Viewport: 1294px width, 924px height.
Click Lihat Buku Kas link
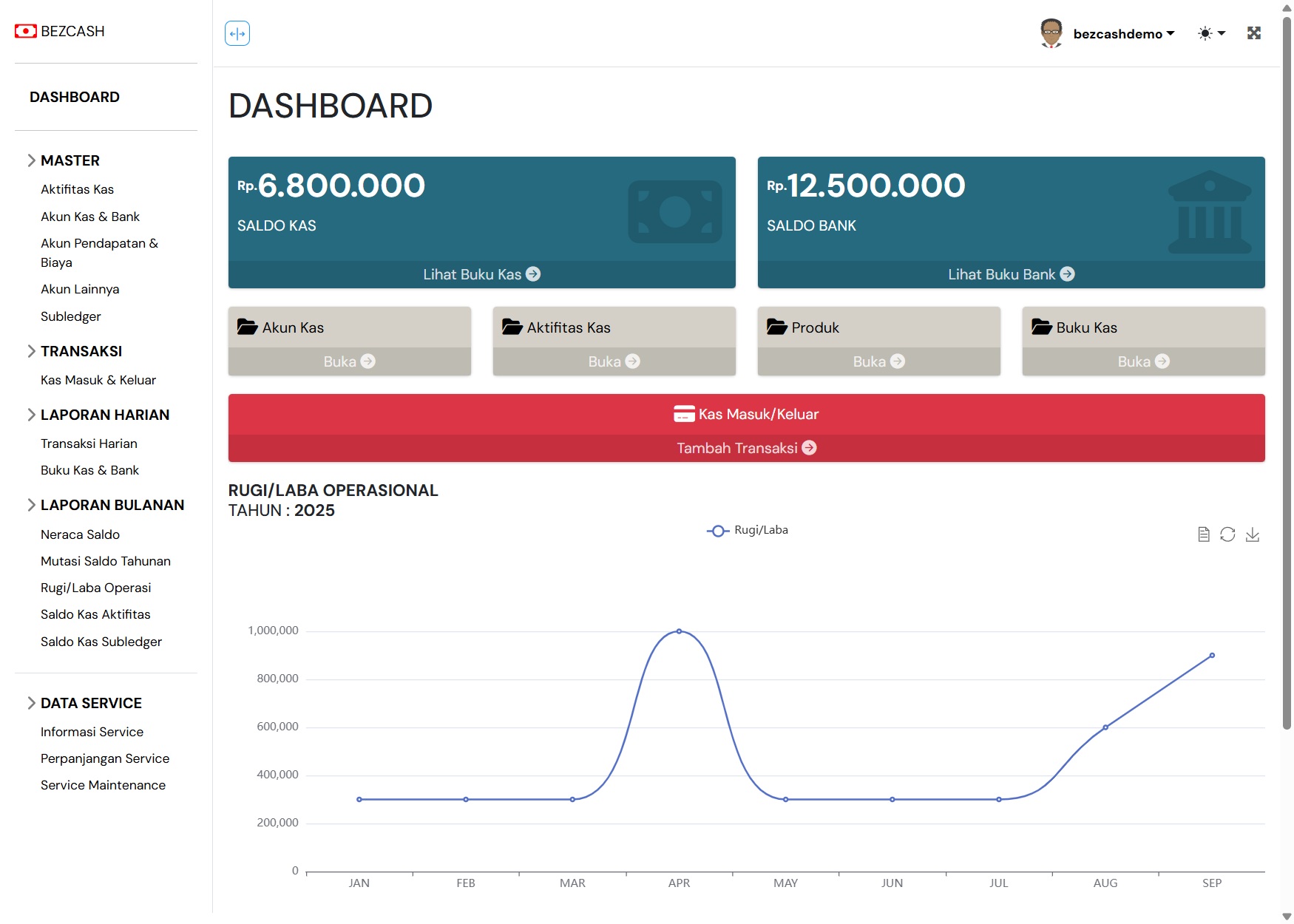click(481, 274)
